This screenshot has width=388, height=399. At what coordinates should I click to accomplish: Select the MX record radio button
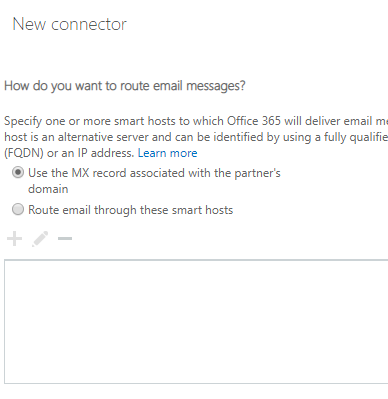[x=18, y=173]
